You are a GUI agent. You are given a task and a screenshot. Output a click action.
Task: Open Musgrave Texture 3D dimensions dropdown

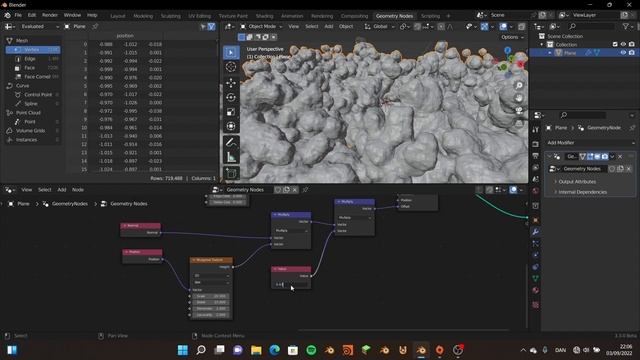pyautogui.click(x=211, y=276)
